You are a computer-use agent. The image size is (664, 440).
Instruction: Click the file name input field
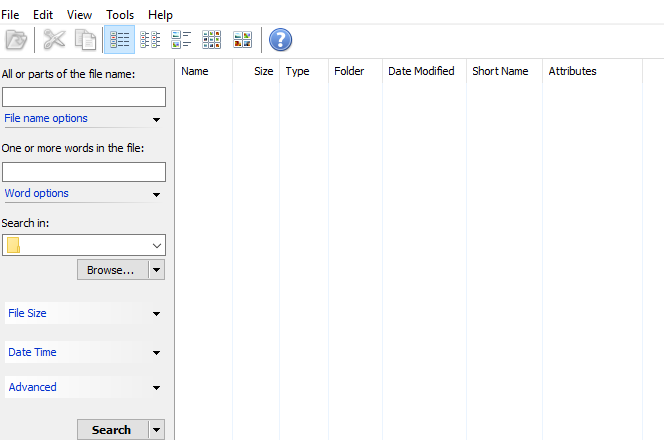pos(84,97)
